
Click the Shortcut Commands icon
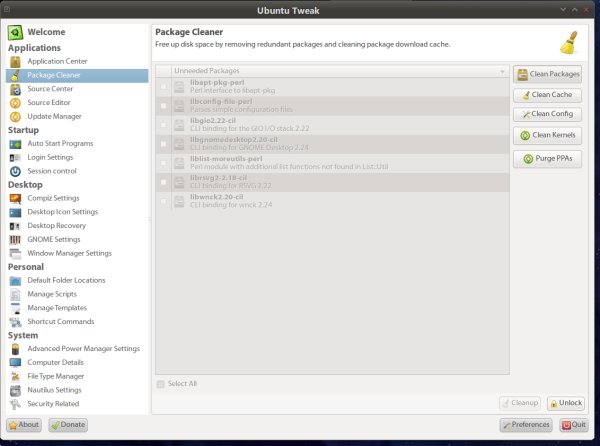click(15, 322)
